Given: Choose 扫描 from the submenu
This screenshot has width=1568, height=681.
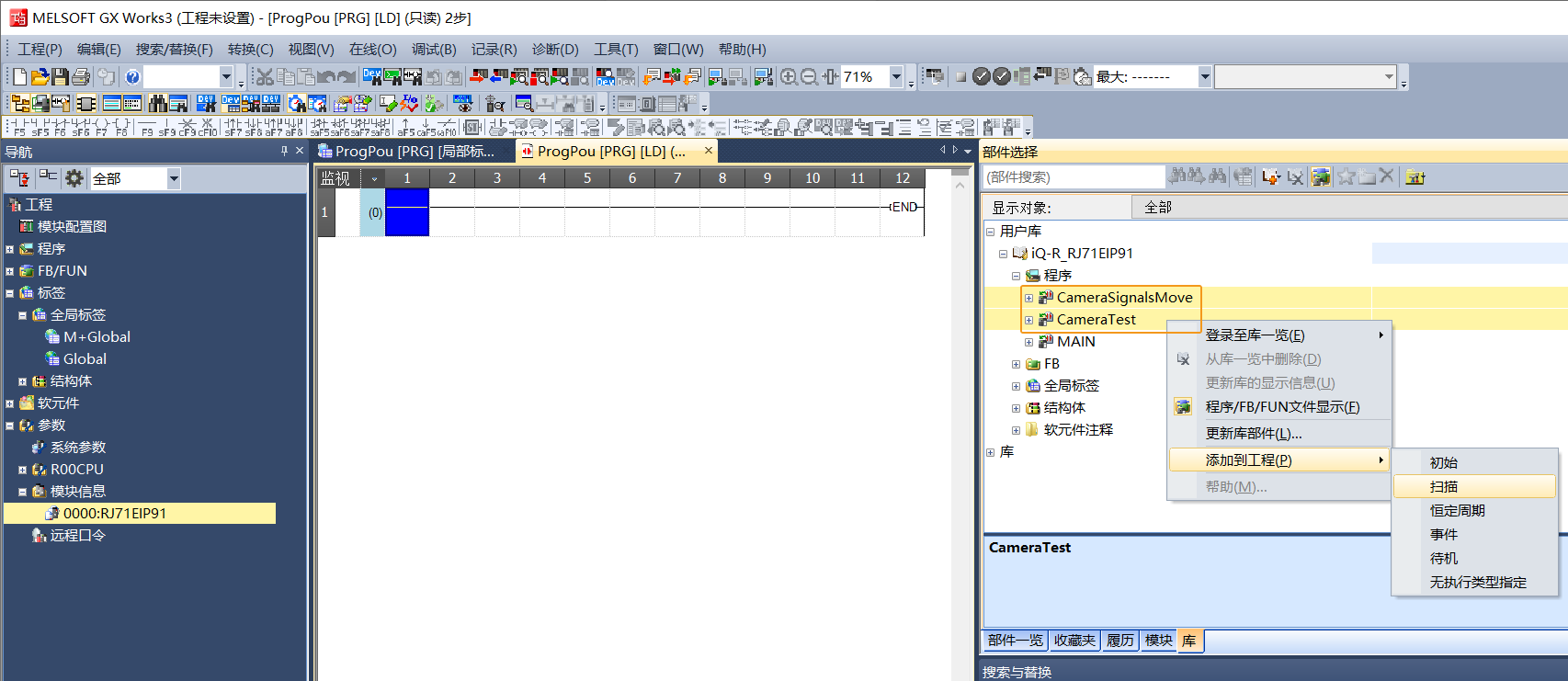Looking at the screenshot, I should [1474, 487].
